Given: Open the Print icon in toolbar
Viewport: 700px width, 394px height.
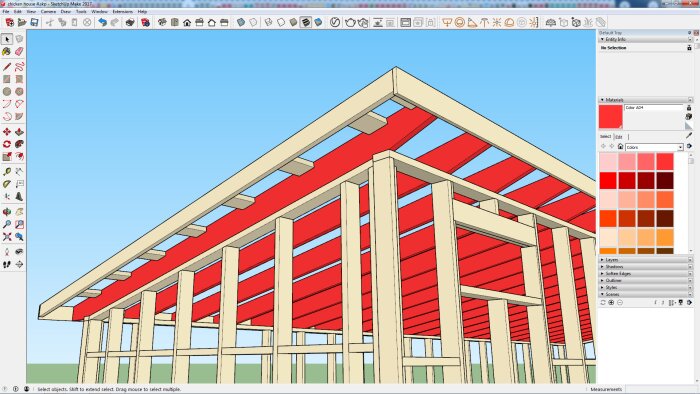Looking at the screenshot, I should (130, 22).
